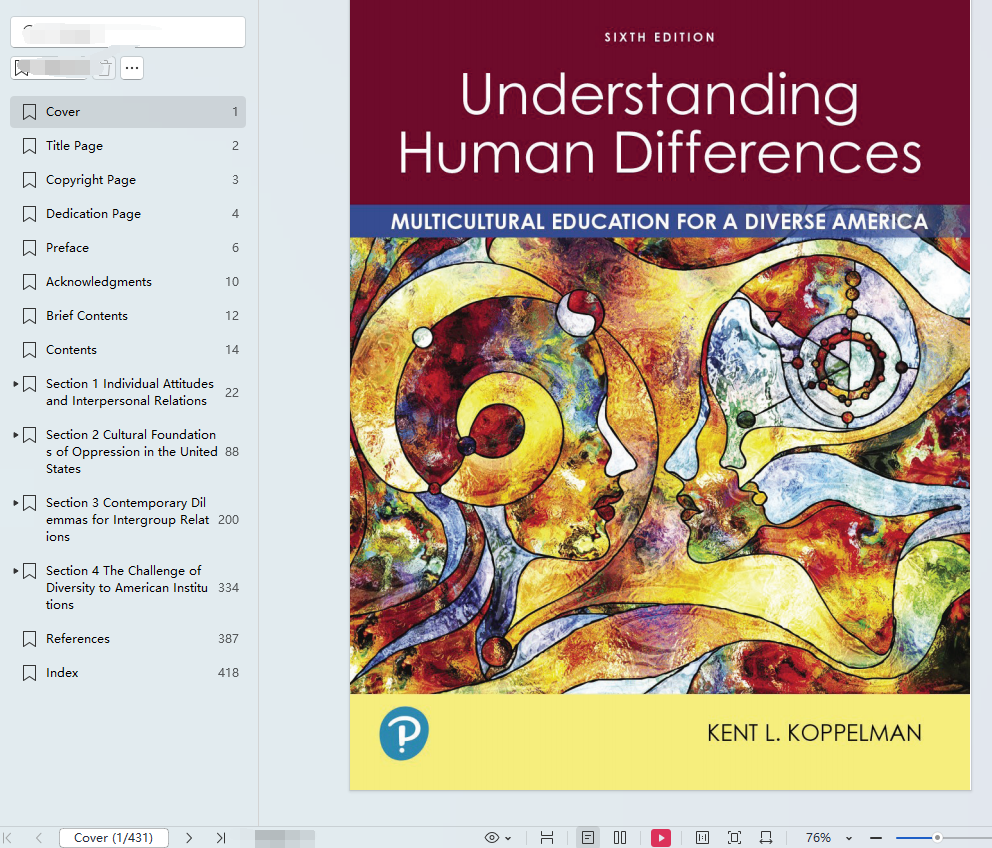Click the add bookmark button
Image resolution: width=992 pixels, height=848 pixels.
51,68
